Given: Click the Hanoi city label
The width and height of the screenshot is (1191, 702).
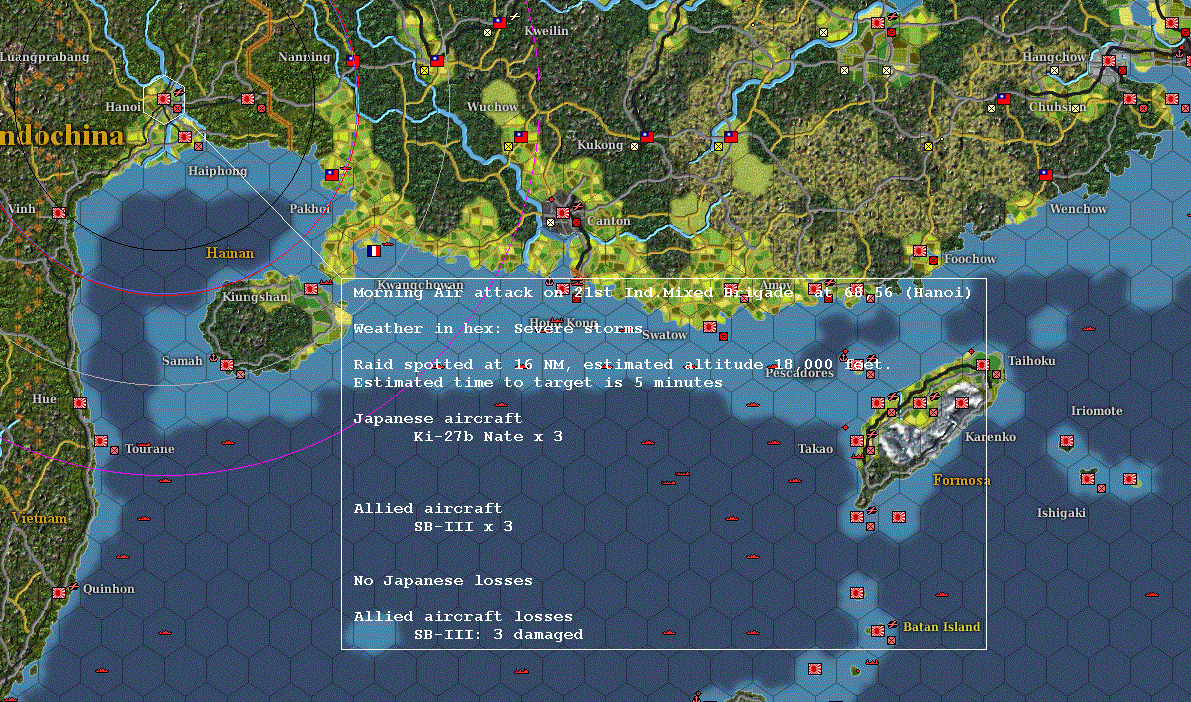Looking at the screenshot, I should point(123,107).
